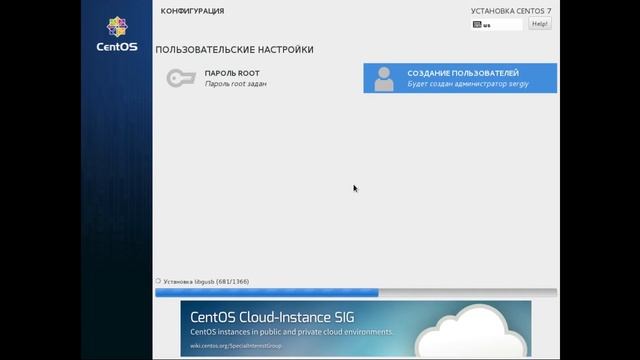
Task: Click the ПОЛЬЗОВАТЕЛЬСКИЕ НАСТРОЙКИ heading
Action: point(234,50)
